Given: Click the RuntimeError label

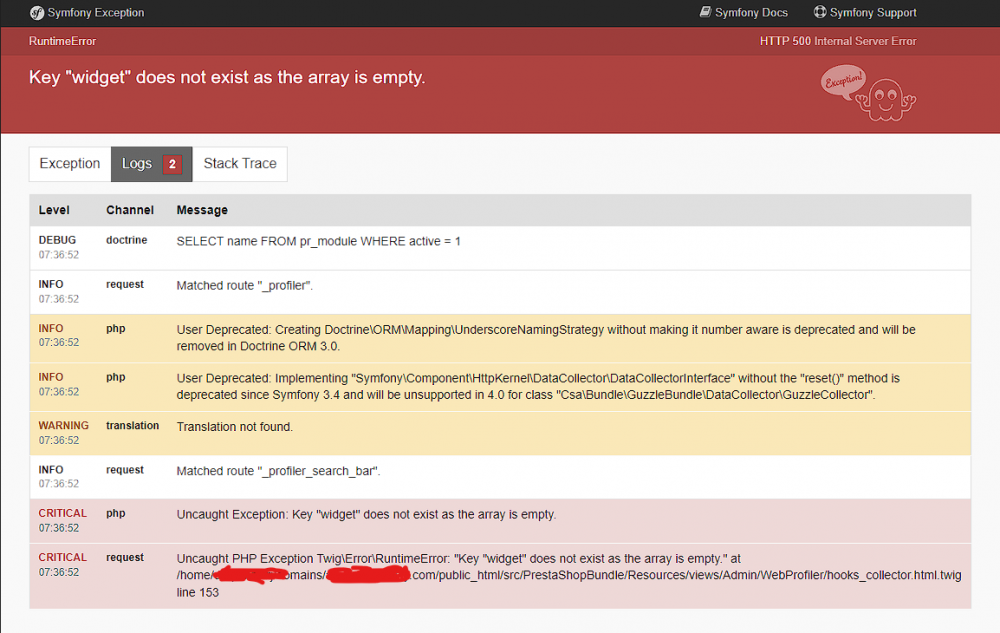Looking at the screenshot, I should click(58, 41).
